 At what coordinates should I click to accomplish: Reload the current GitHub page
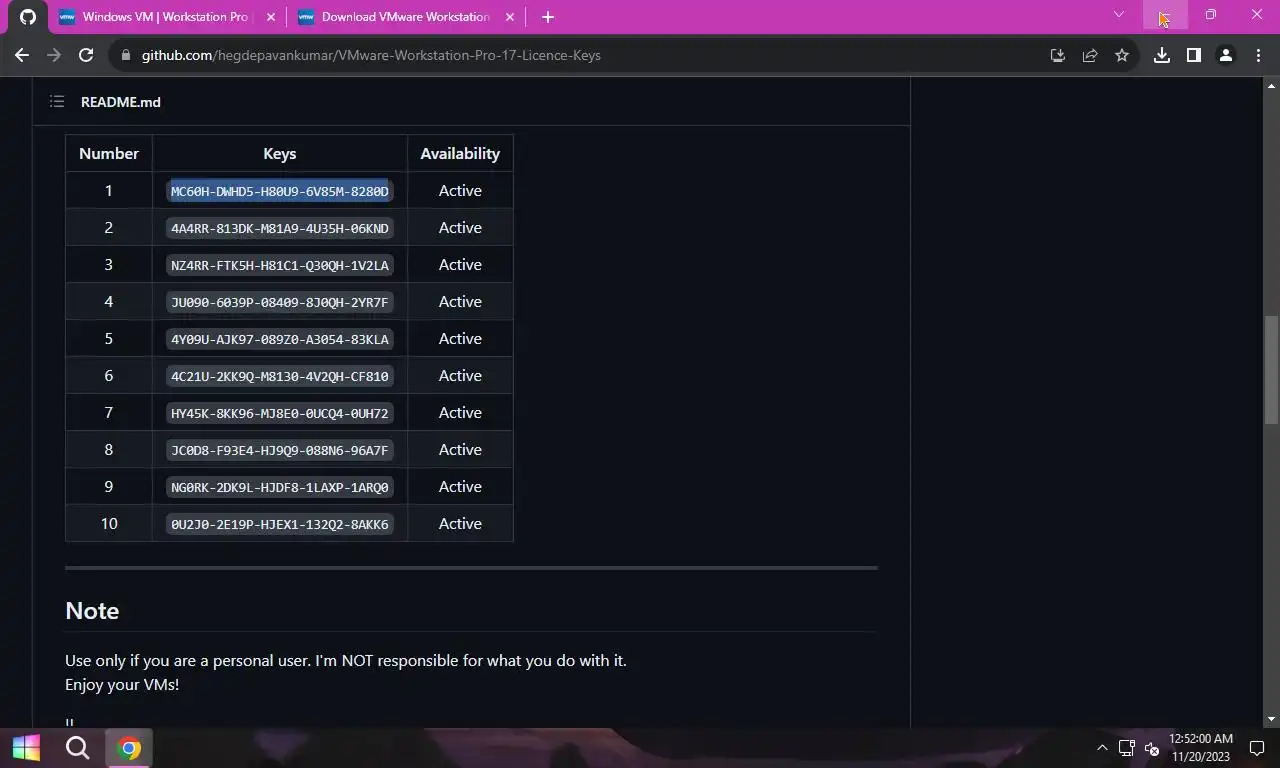[x=86, y=55]
